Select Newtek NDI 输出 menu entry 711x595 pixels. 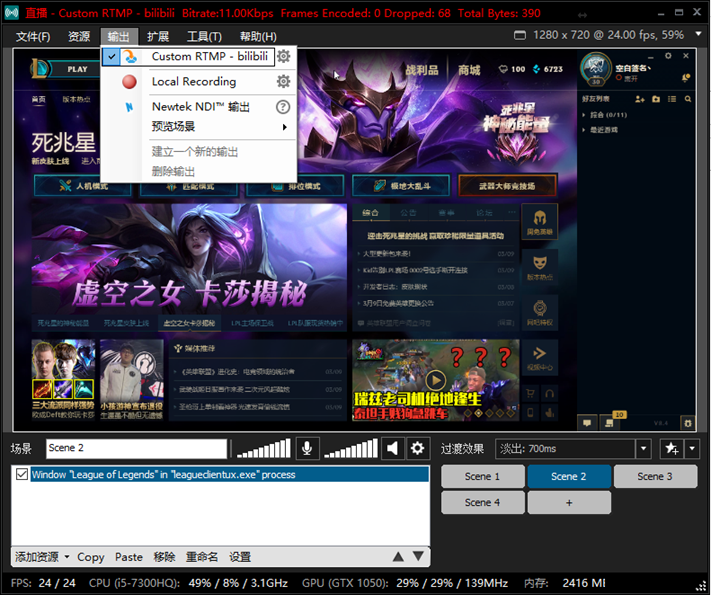tap(200, 107)
